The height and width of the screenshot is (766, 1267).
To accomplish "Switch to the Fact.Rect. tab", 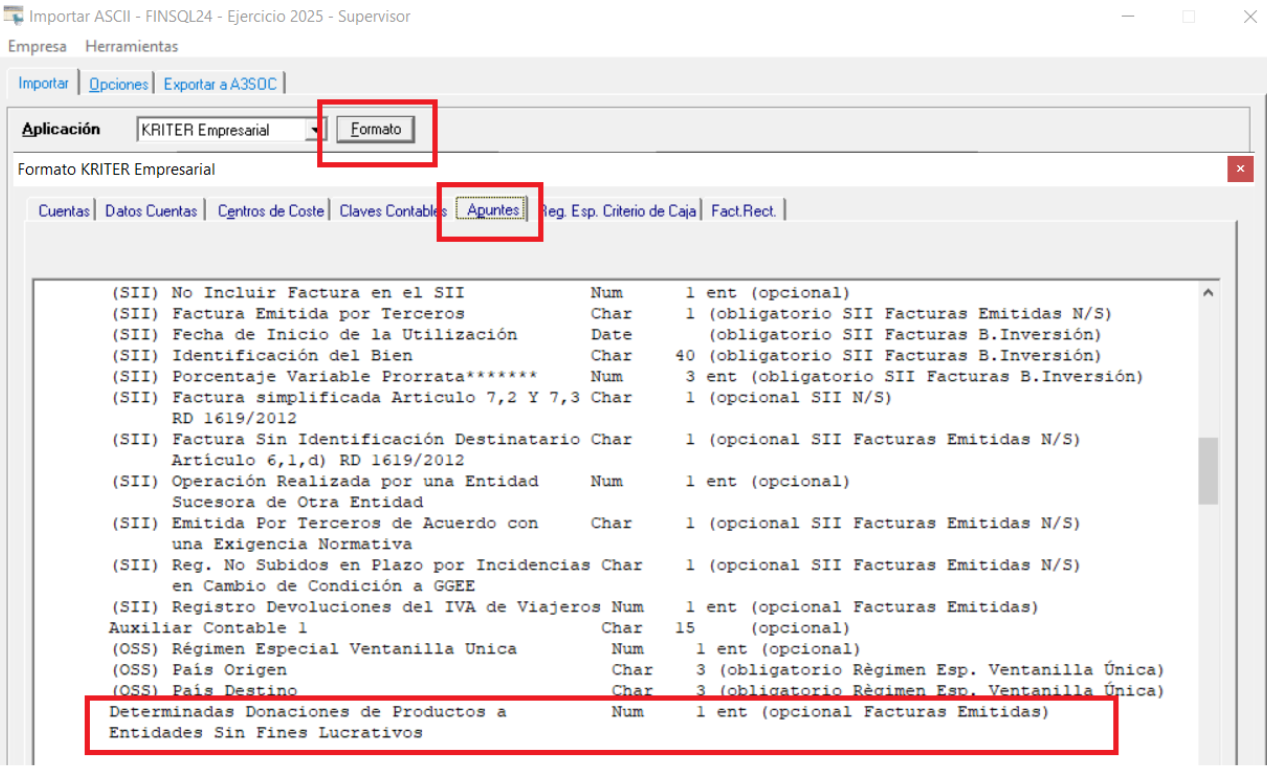I will tap(743, 211).
